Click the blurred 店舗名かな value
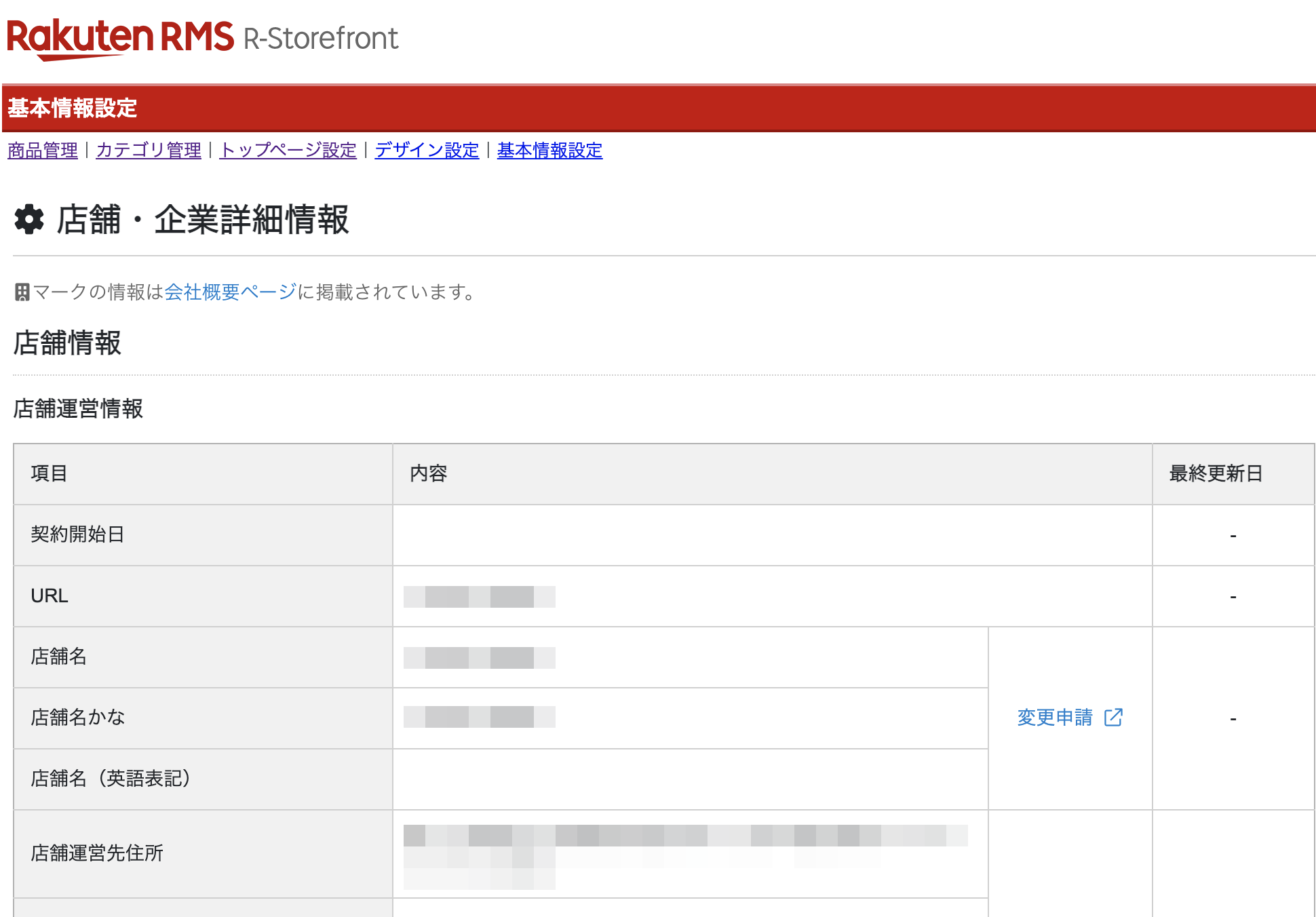The height and width of the screenshot is (917, 1316). [479, 717]
